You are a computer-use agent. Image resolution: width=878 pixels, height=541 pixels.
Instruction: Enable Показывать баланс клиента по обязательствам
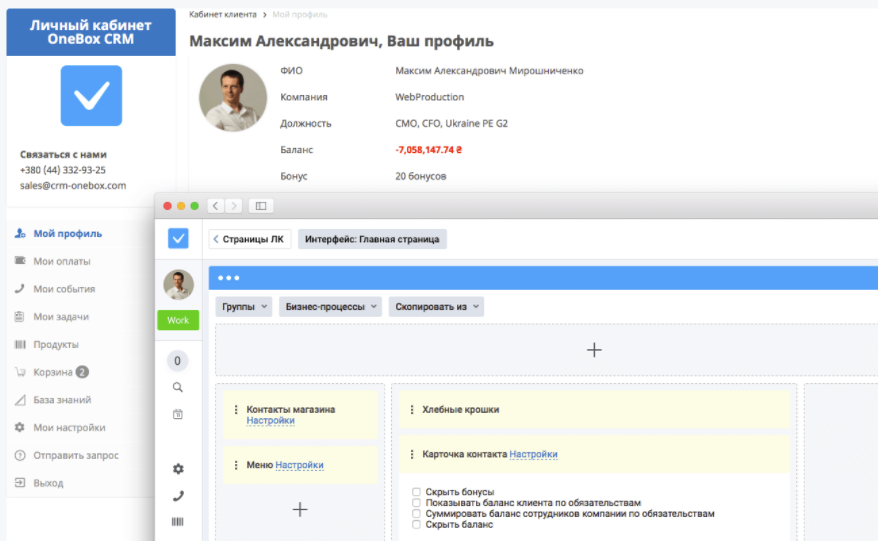tap(416, 503)
